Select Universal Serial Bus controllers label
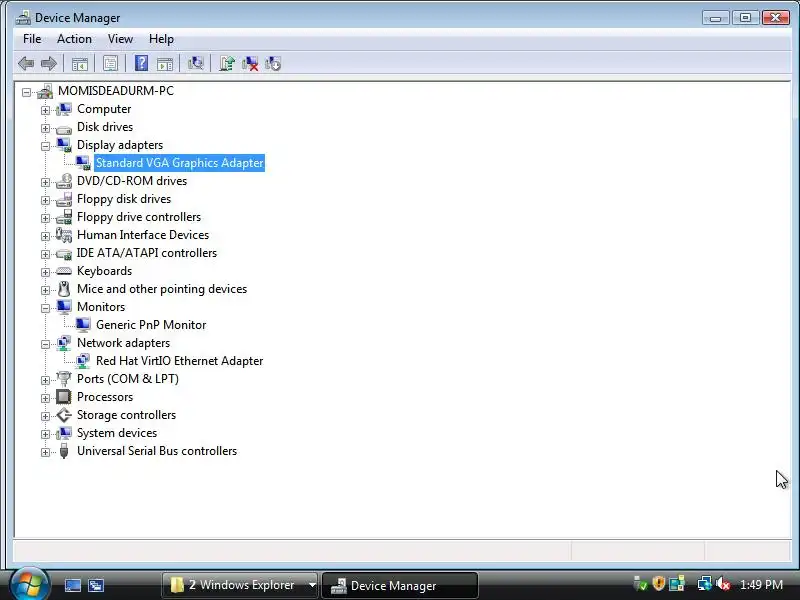The height and width of the screenshot is (600, 800). coord(157,451)
